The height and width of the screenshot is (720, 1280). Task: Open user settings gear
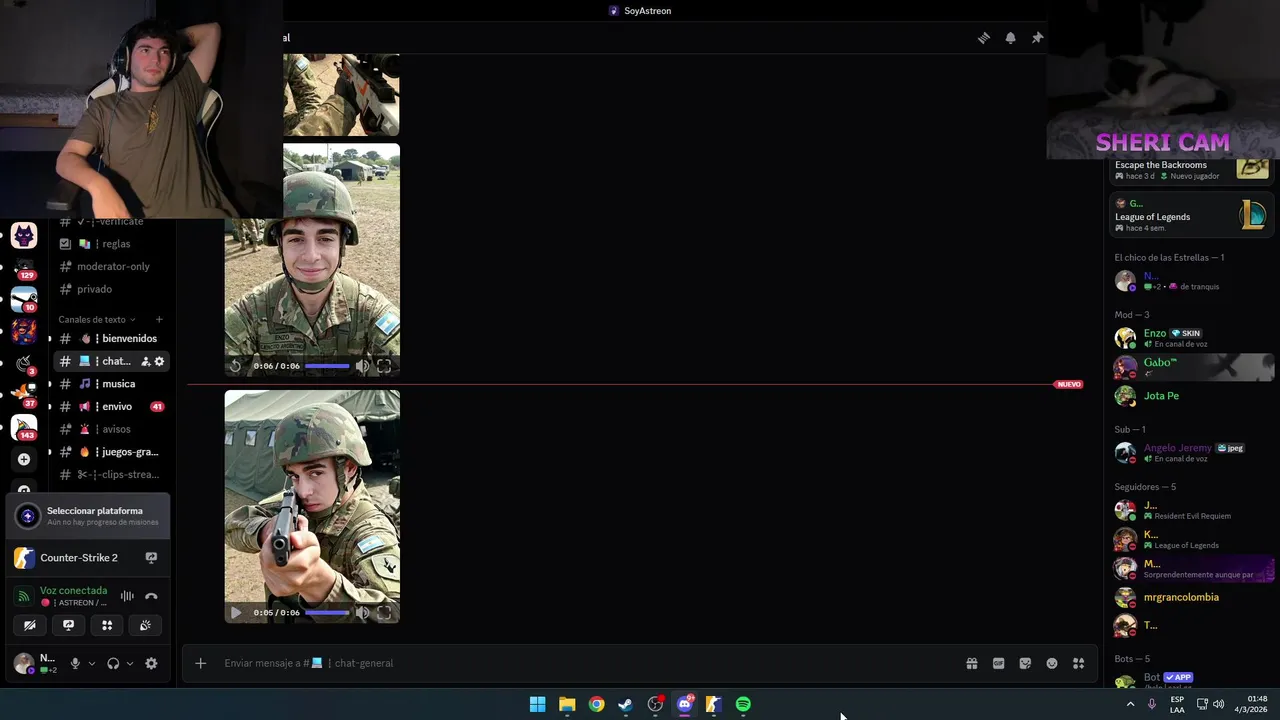click(151, 663)
